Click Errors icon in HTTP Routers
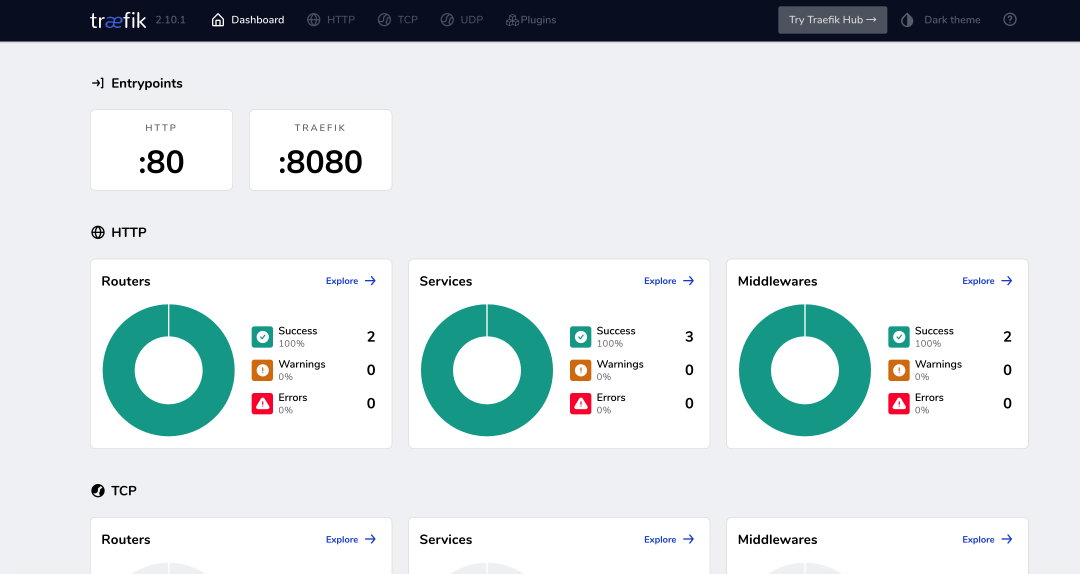The image size is (1080, 574). pos(262,403)
